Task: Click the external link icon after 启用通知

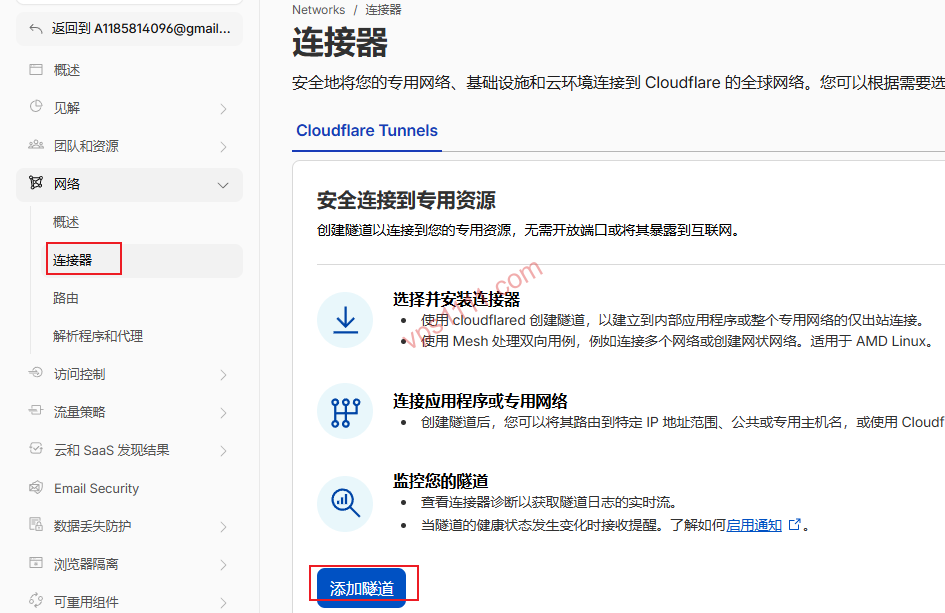Action: [x=795, y=524]
